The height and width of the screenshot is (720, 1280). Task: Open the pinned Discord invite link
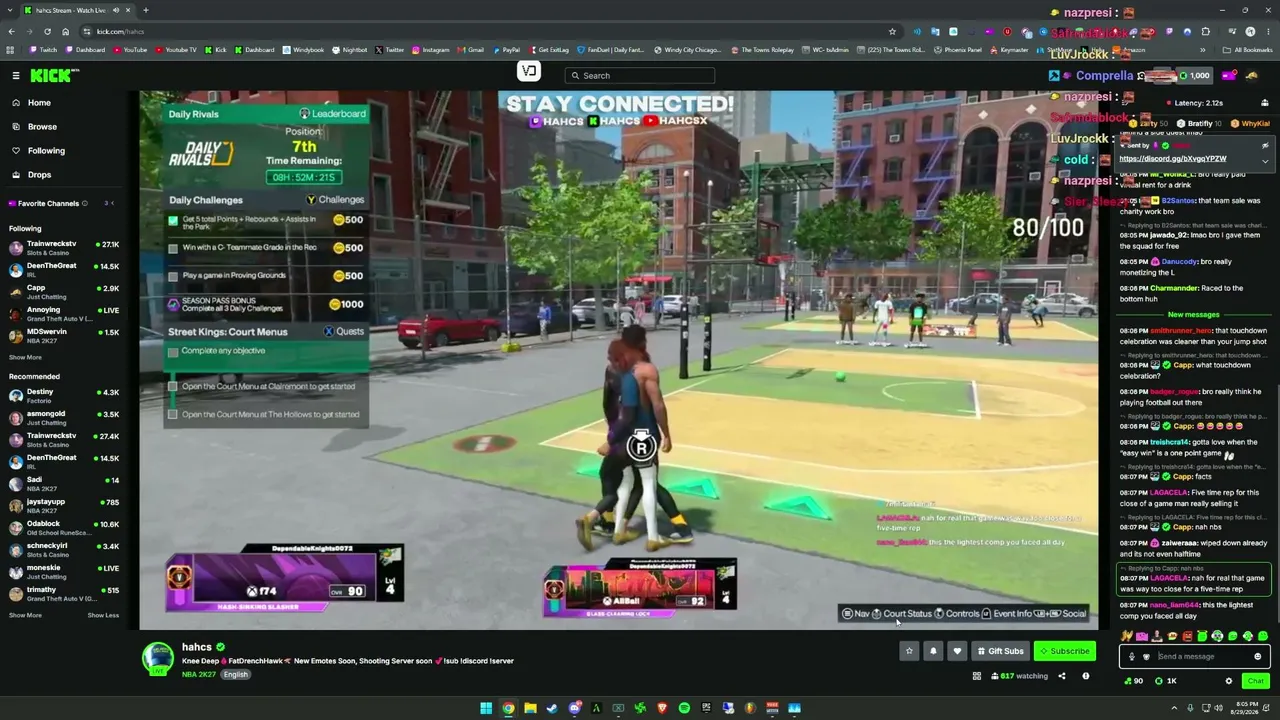click(1173, 159)
